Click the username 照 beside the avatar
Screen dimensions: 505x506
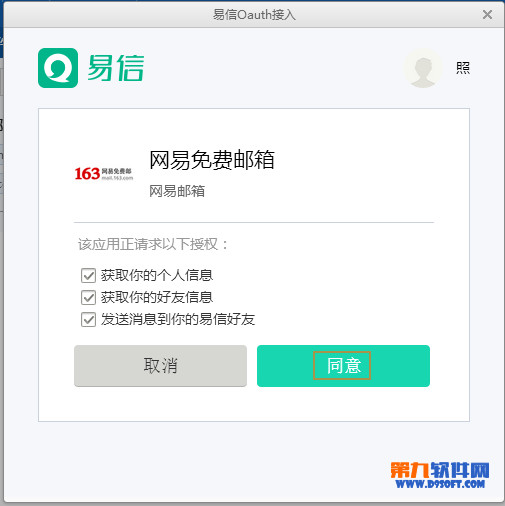point(463,68)
